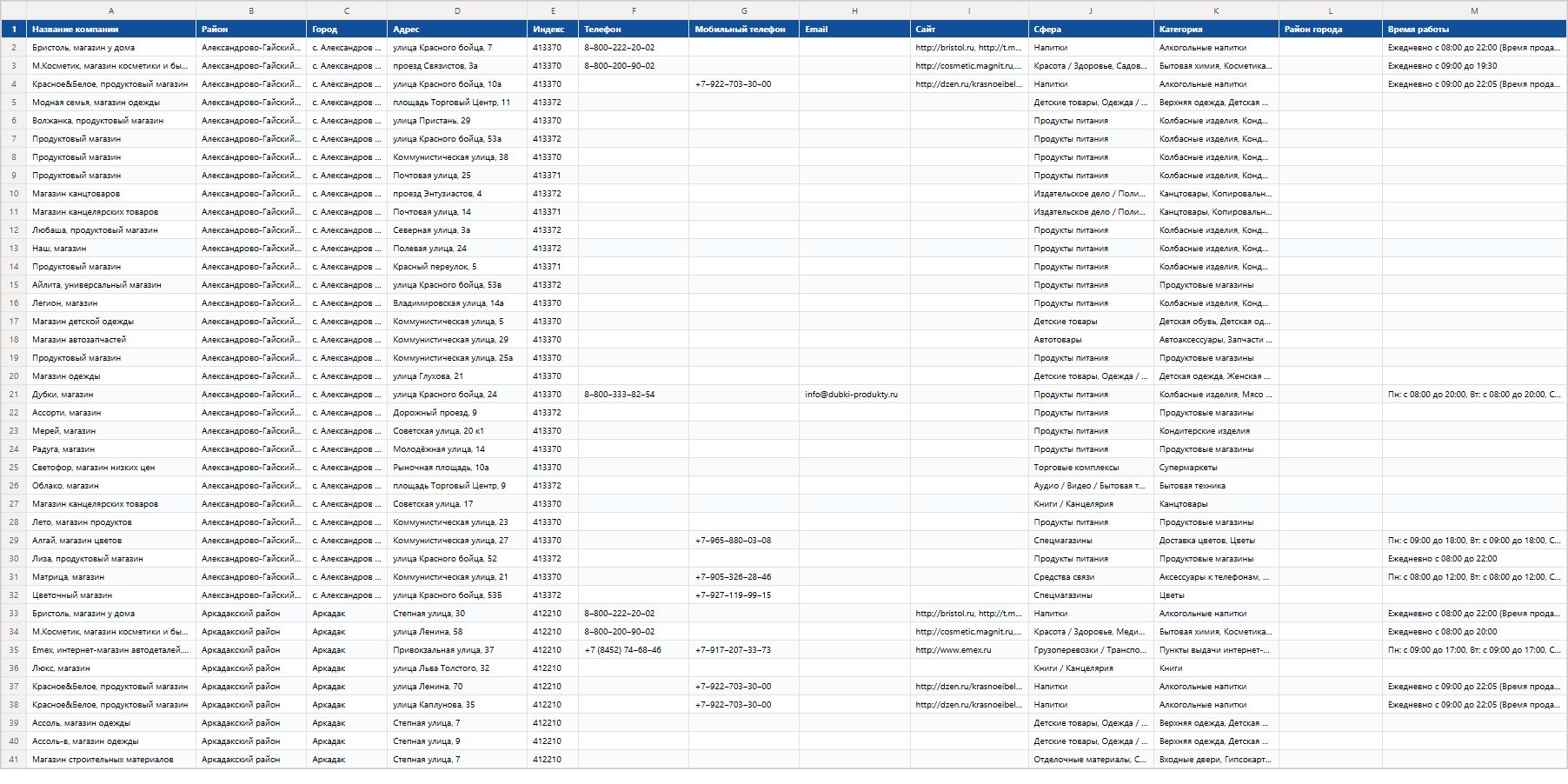This screenshot has height=784, width=1568.
Task: Select mobile number +7–905–326–28–46
Action: click(744, 577)
